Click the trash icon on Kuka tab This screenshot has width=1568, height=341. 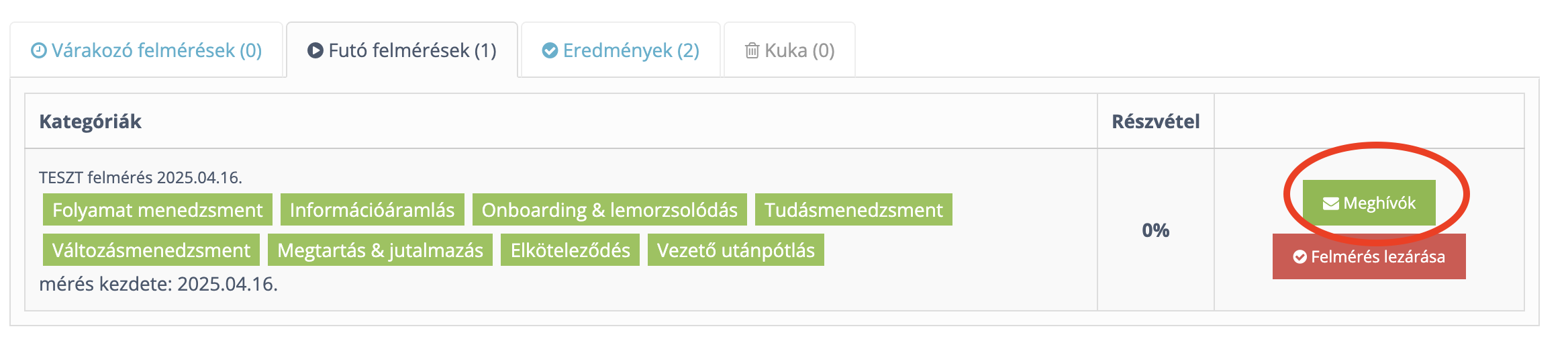752,51
